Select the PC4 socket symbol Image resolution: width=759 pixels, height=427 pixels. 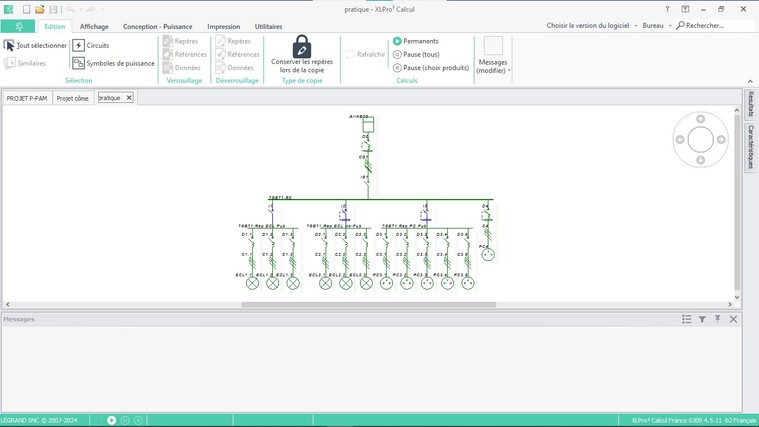pos(488,254)
